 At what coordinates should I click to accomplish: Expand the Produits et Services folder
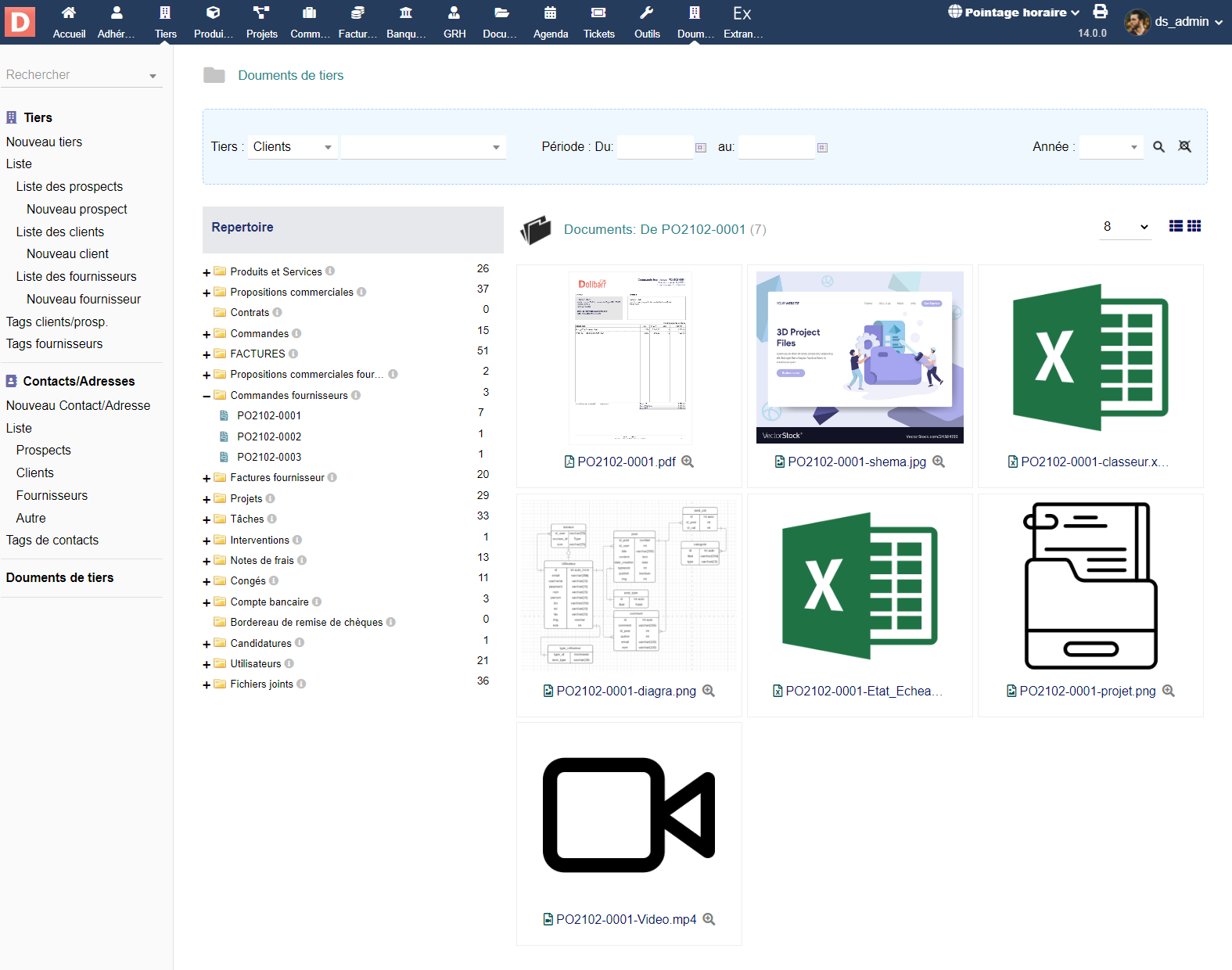click(x=207, y=272)
